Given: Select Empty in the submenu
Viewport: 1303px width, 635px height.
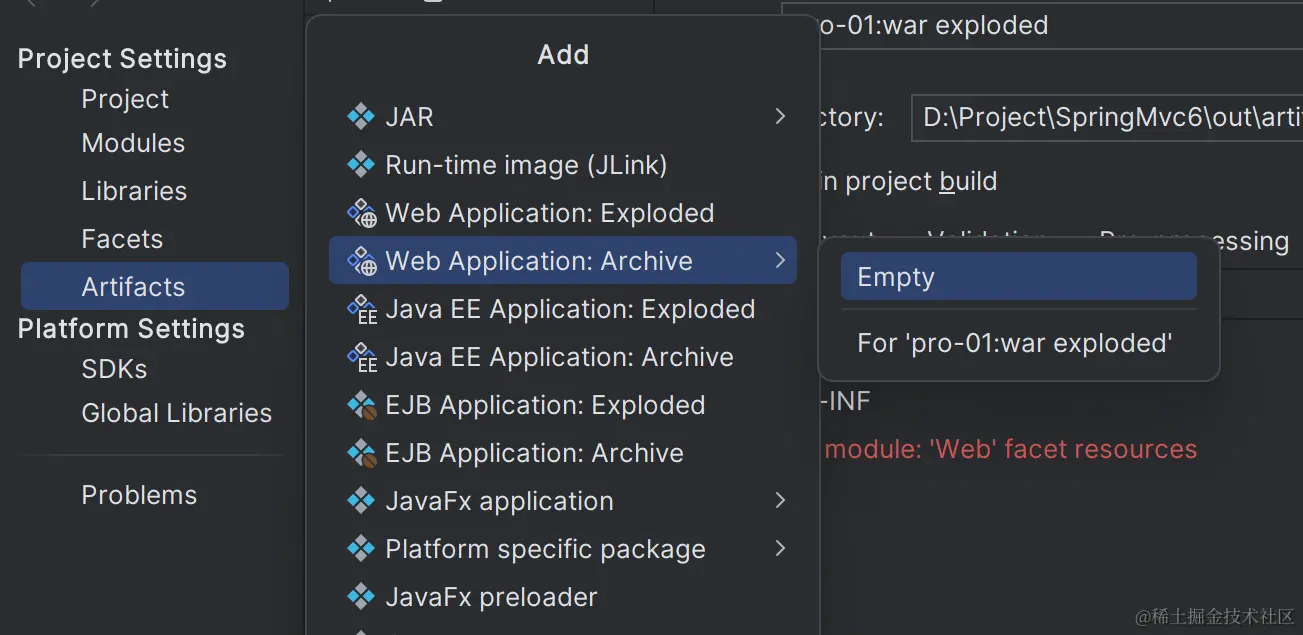Looking at the screenshot, I should point(1018,277).
